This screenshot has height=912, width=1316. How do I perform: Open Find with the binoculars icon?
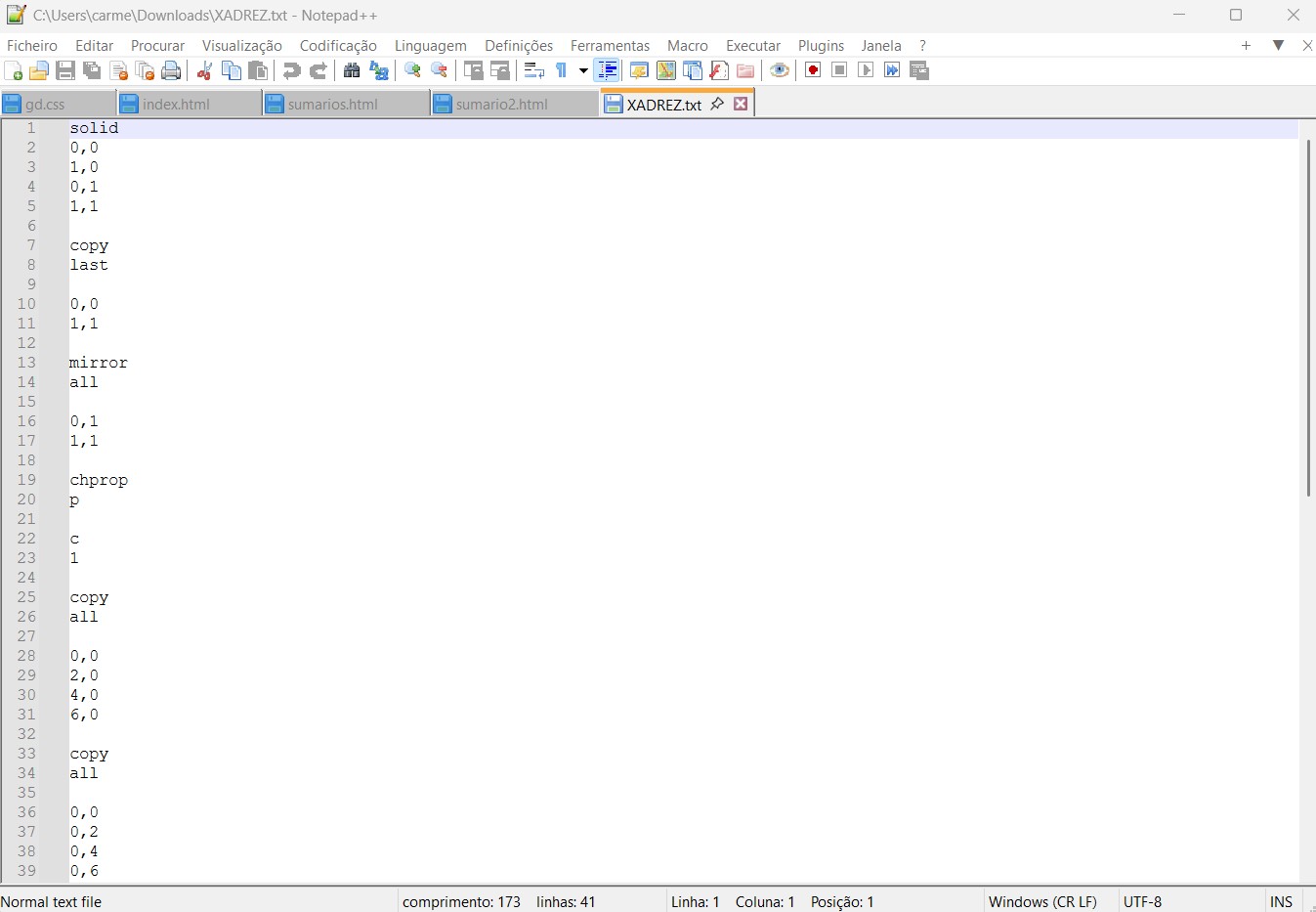352,70
